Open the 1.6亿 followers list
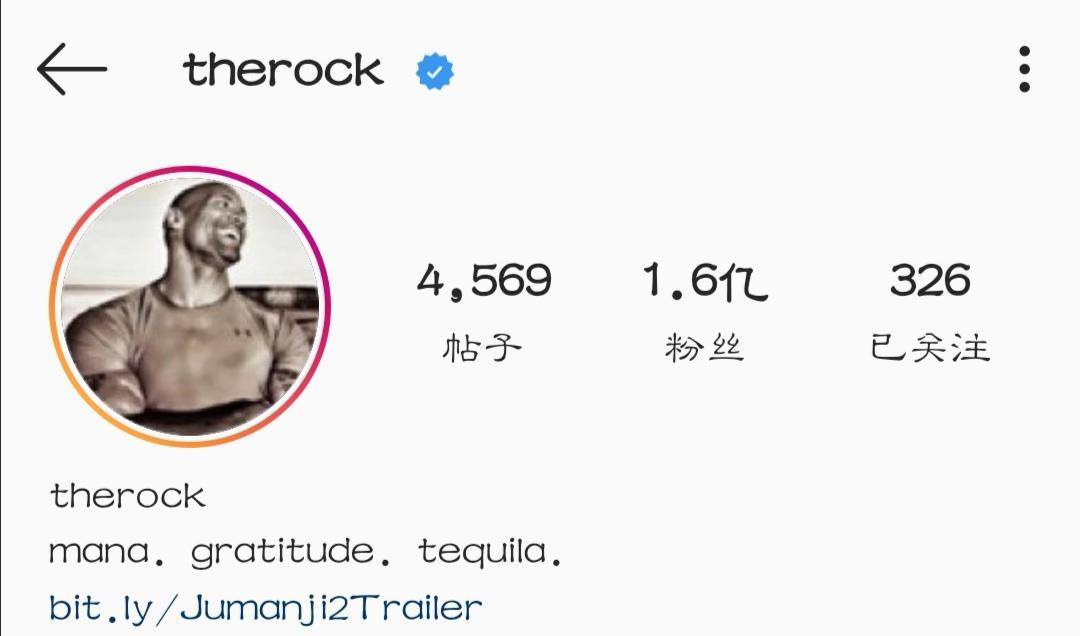The image size is (1080, 636). tap(705, 281)
